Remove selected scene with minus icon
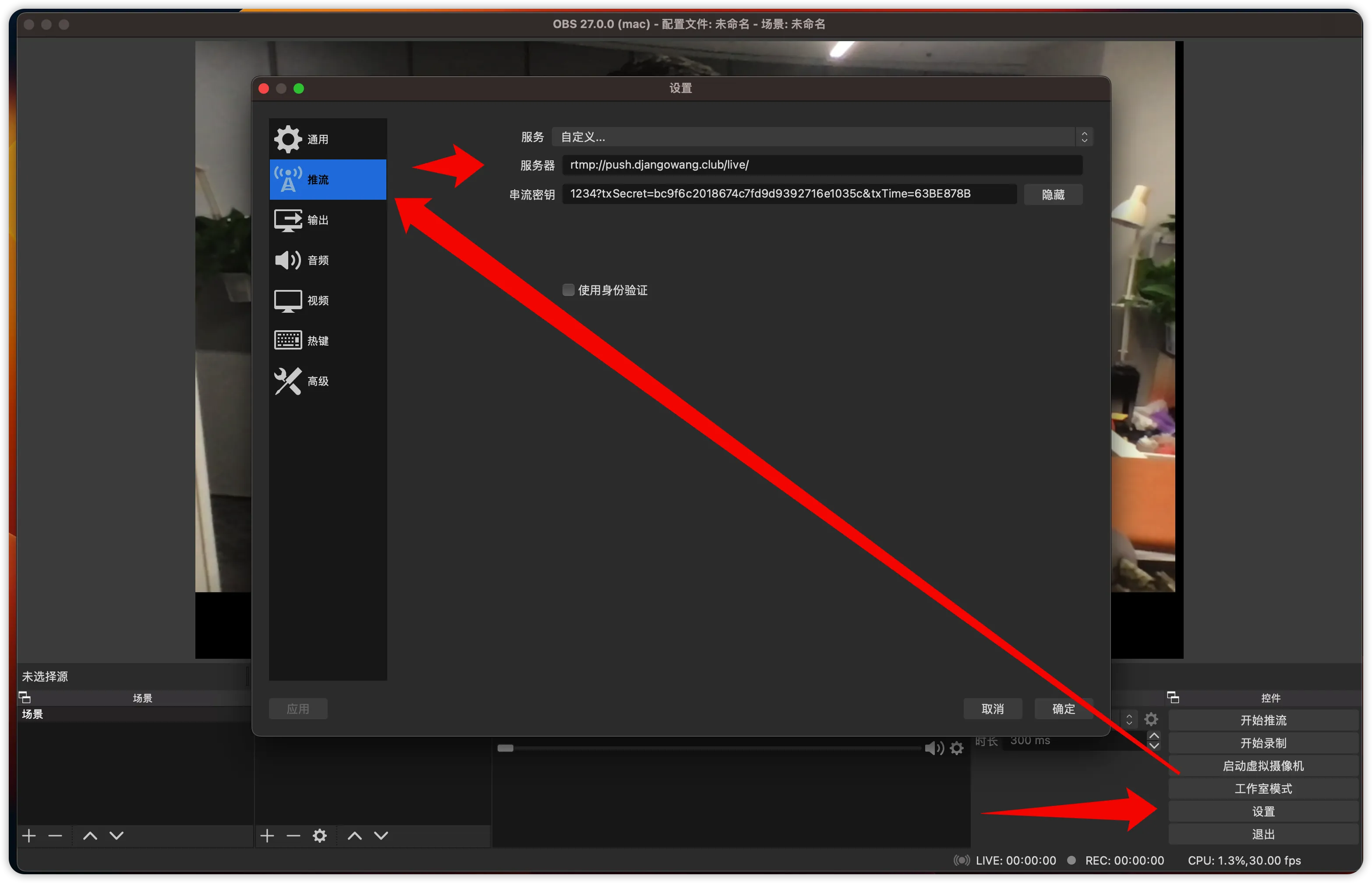The height and width of the screenshot is (883, 1372). [x=55, y=836]
